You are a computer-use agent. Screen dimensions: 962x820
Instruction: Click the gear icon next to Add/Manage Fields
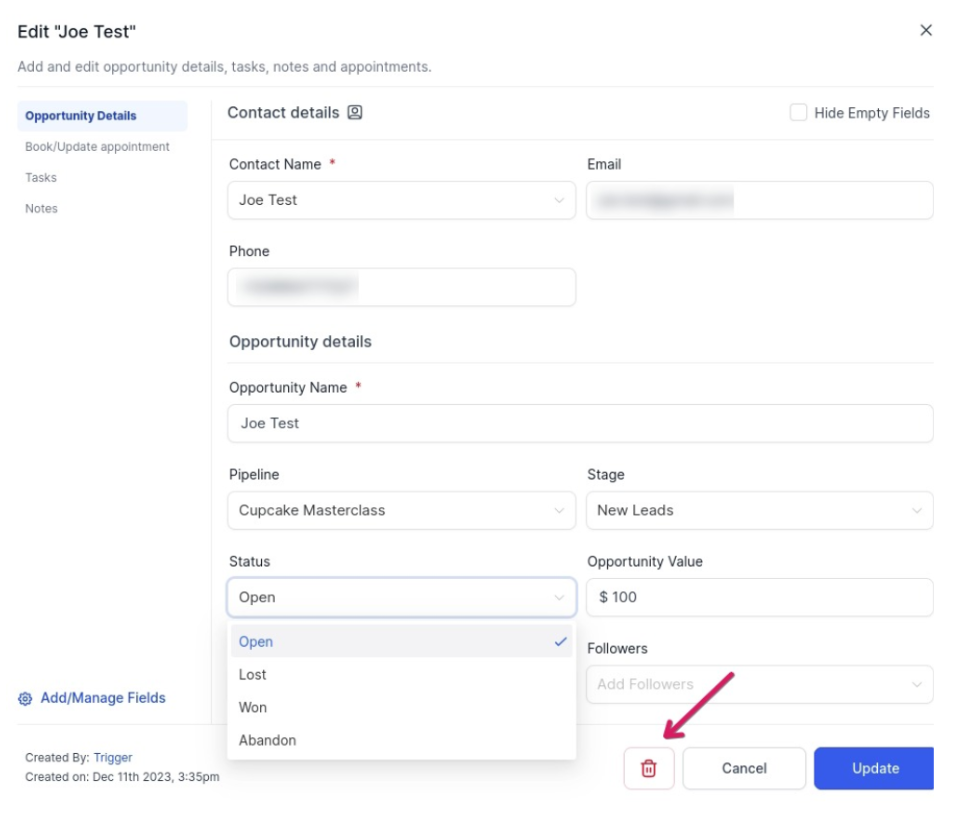(26, 699)
